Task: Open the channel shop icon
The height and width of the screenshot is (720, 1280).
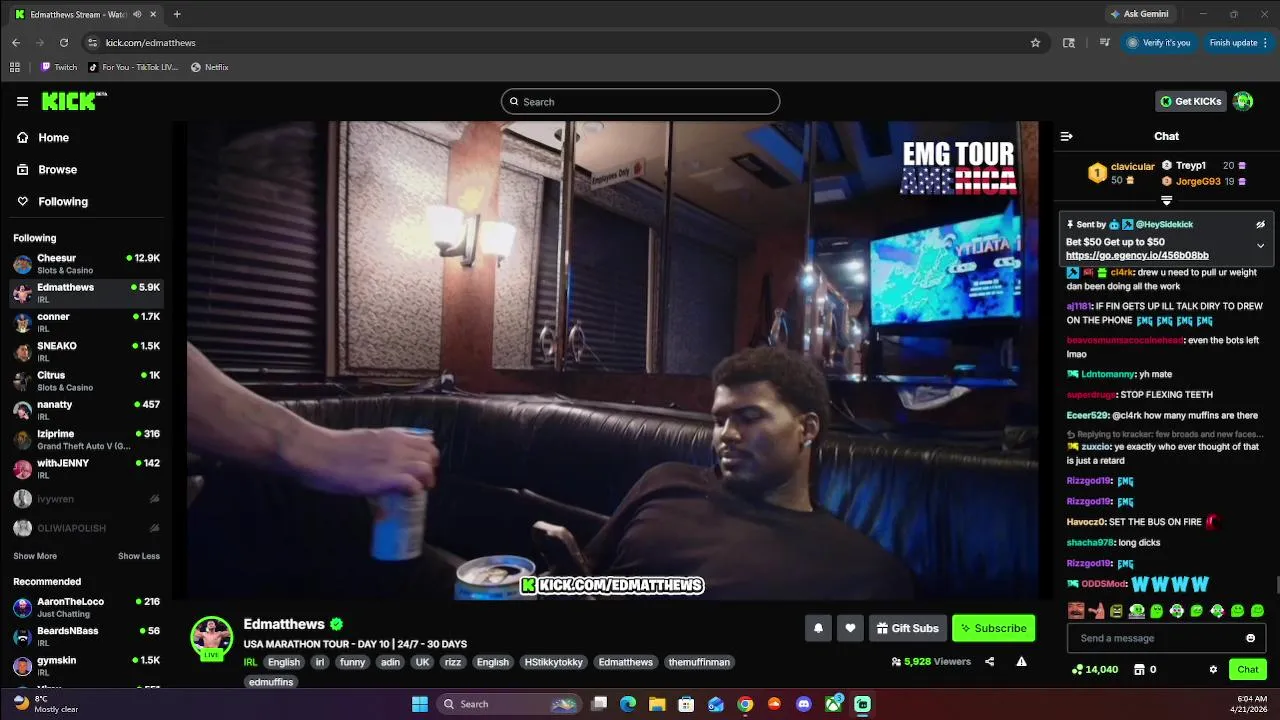Action: (x=1138, y=669)
